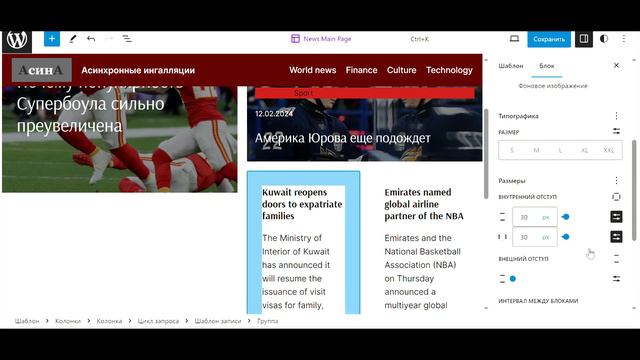Select font size S

click(512, 150)
